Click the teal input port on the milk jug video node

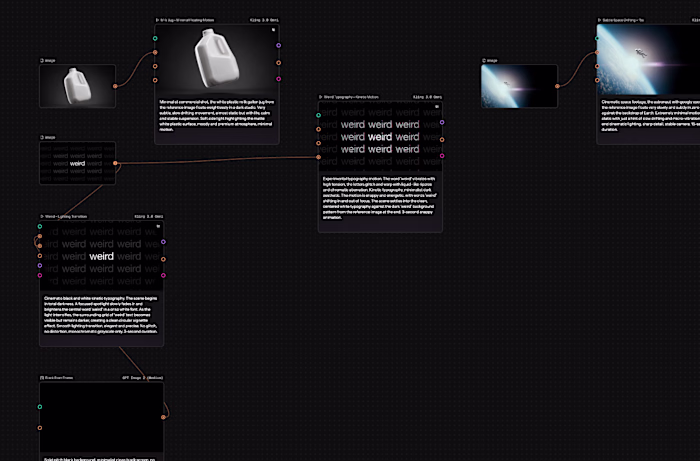(155, 38)
